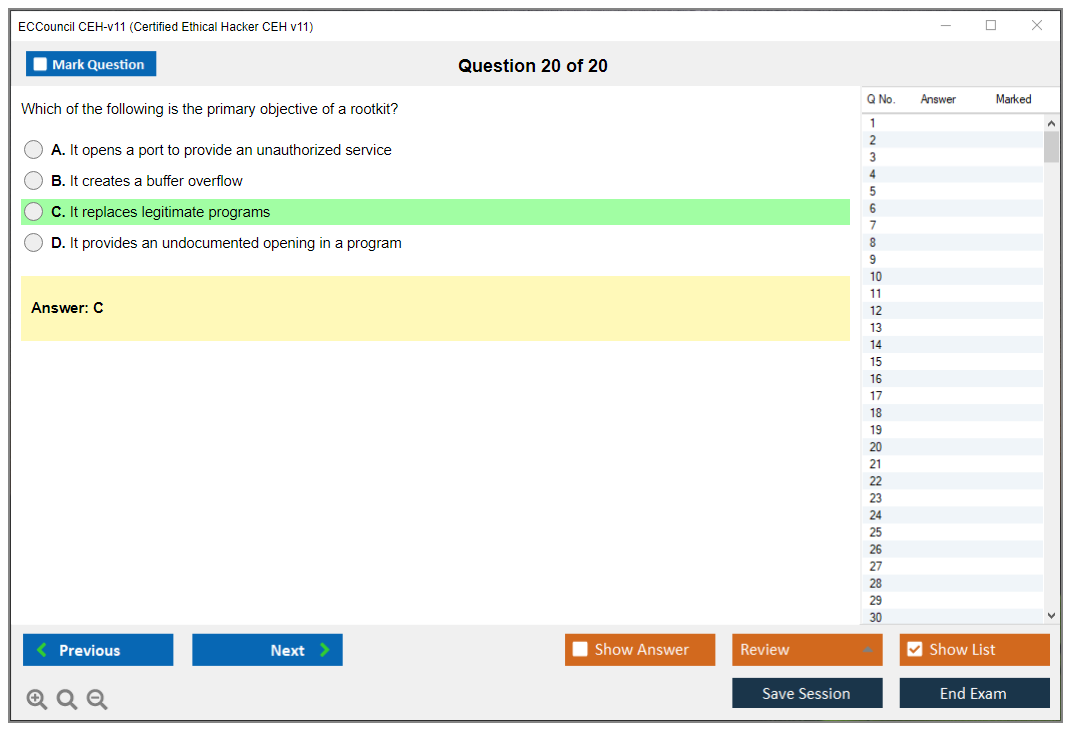Choose option B buffer overflow radio button
Viewport: 1075px width, 735px height.
click(x=34, y=181)
